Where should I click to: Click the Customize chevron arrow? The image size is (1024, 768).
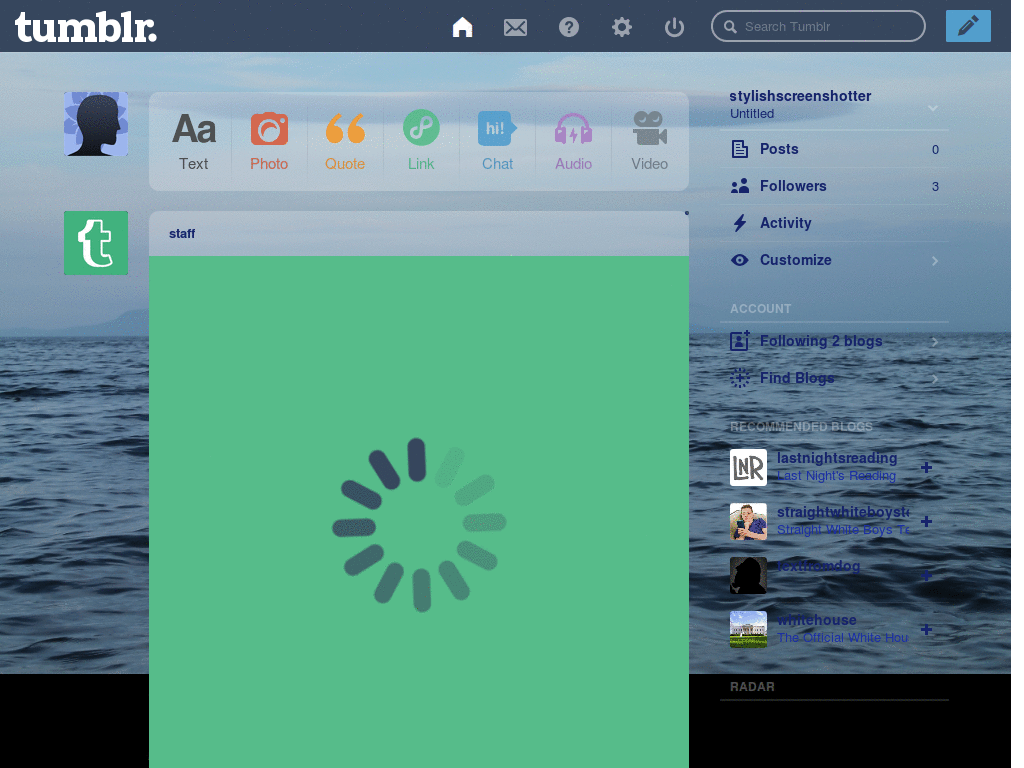[935, 261]
